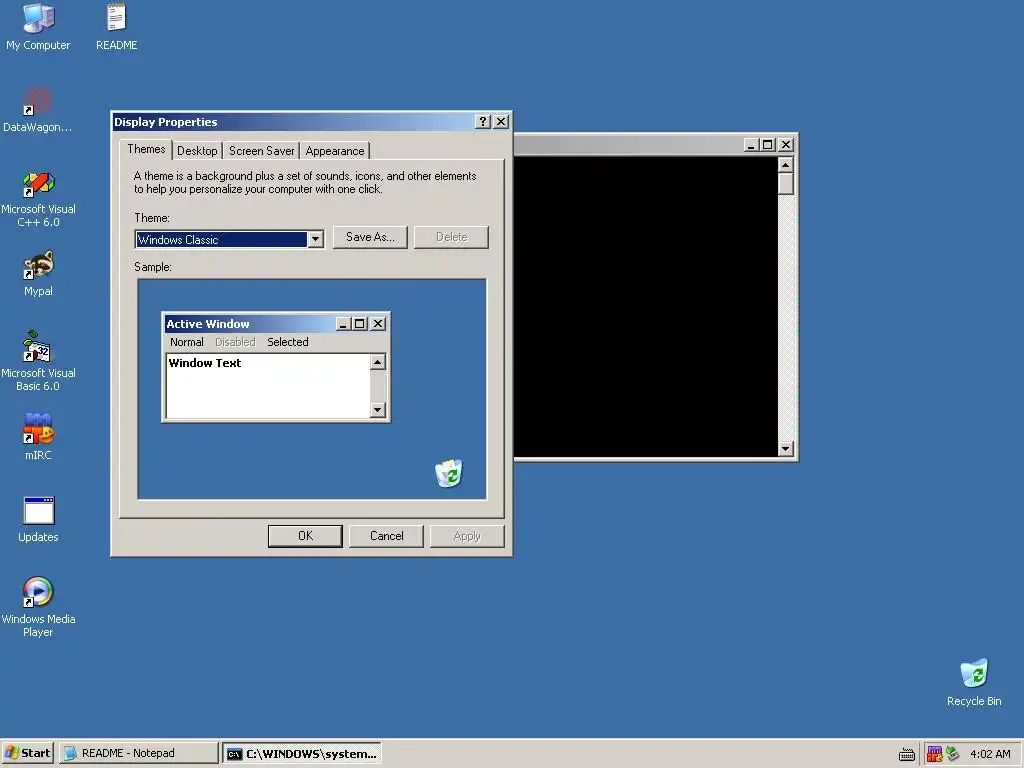Switch to the Appearance tab
This screenshot has width=1024, height=768.
click(334, 151)
